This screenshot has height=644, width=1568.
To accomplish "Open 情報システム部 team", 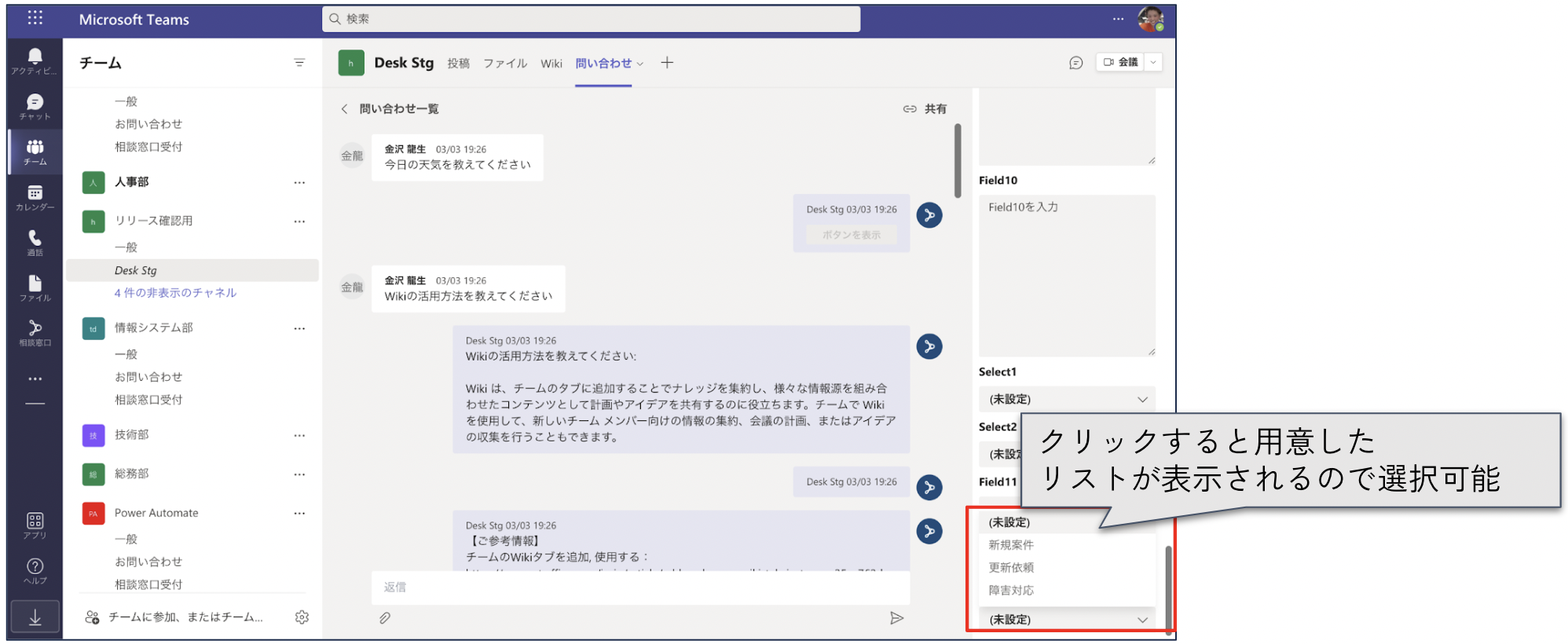I will 153,328.
